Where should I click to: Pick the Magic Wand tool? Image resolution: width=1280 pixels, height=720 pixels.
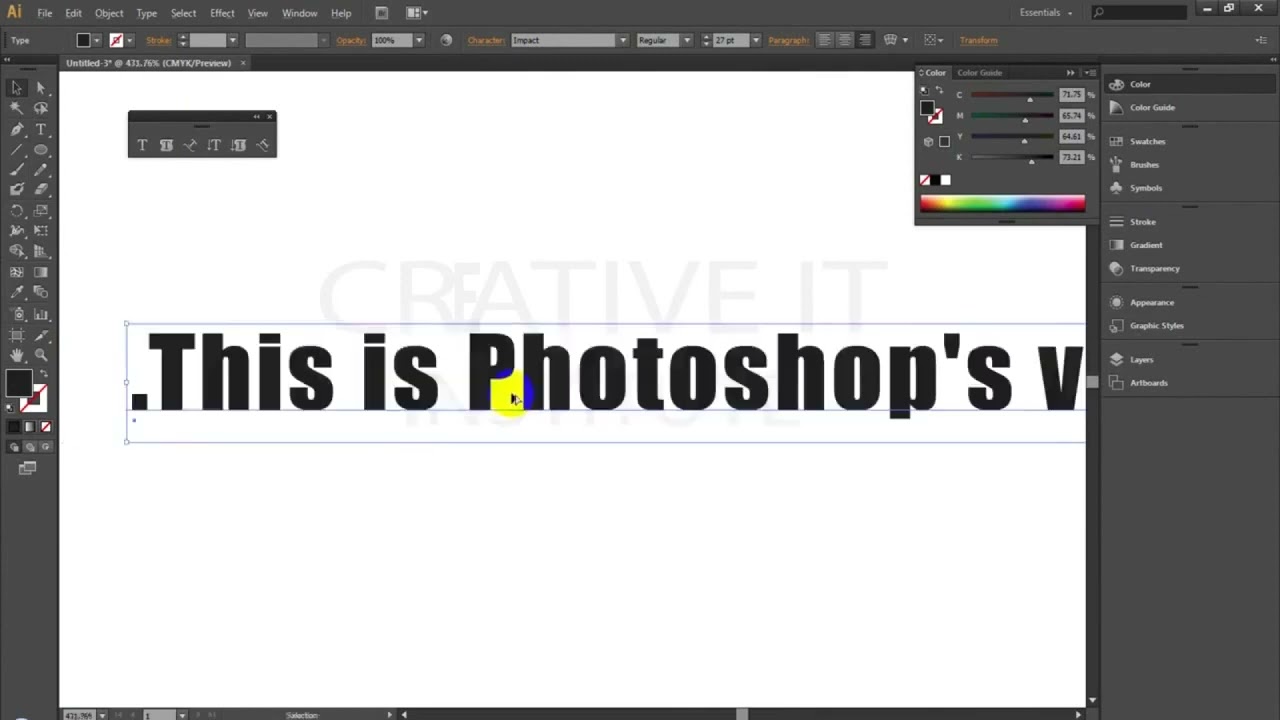coord(17,108)
